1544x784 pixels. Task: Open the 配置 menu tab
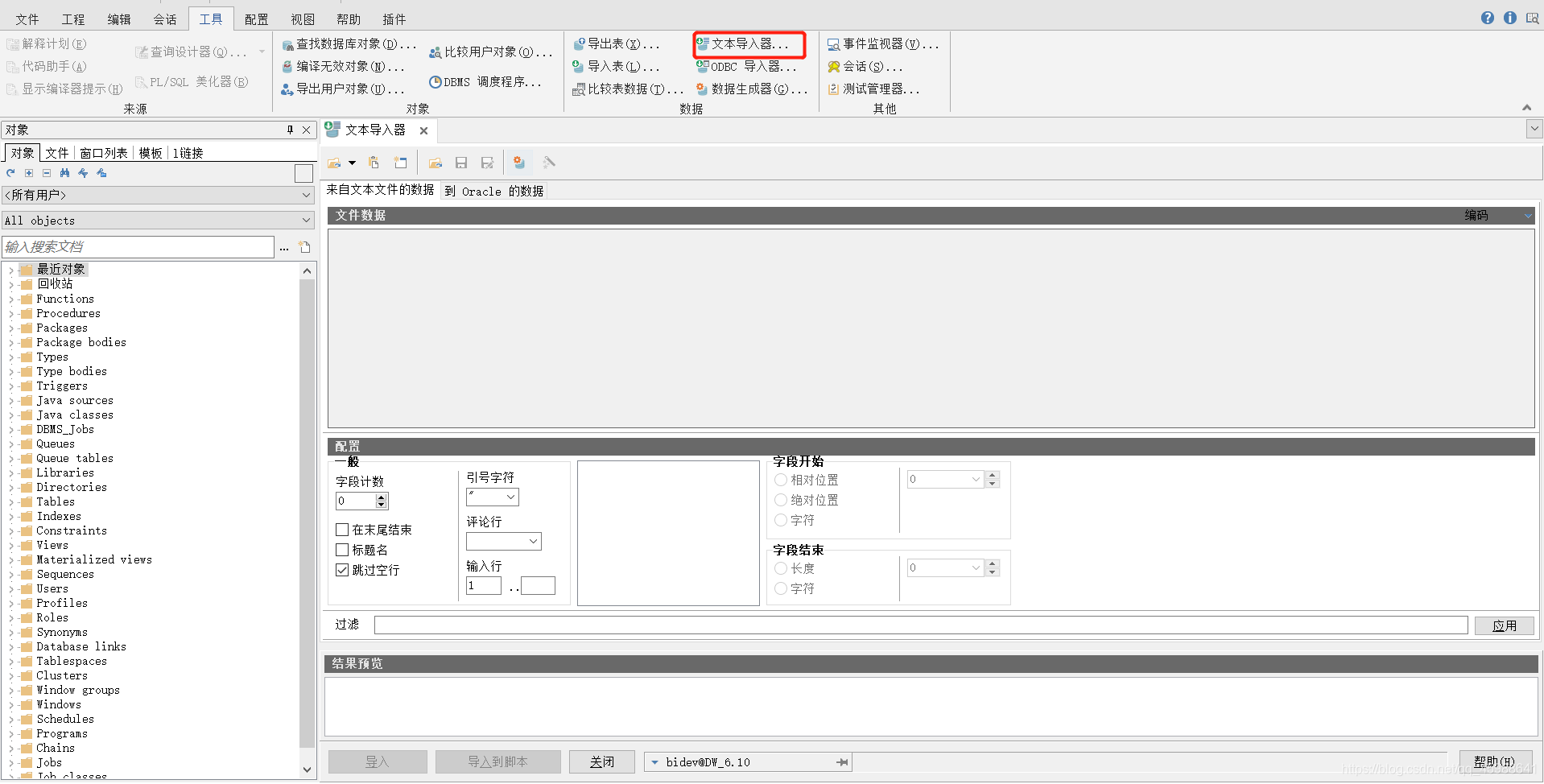[257, 19]
